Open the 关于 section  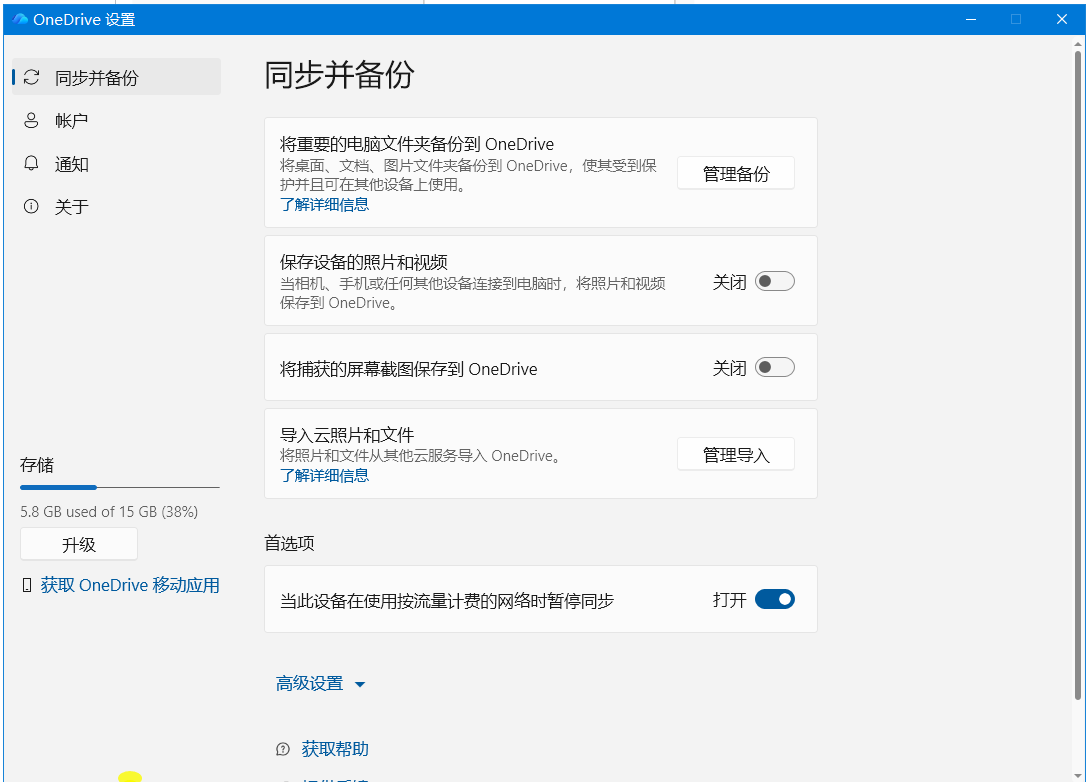[x=116, y=206]
